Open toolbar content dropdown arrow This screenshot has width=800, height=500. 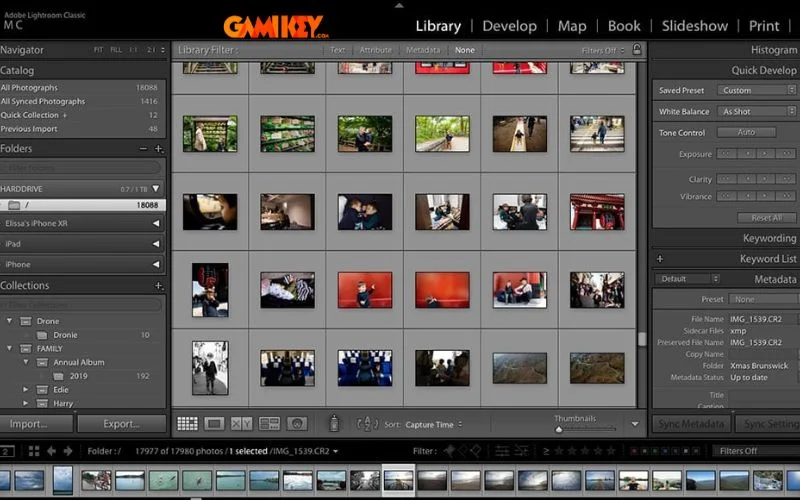[635, 424]
